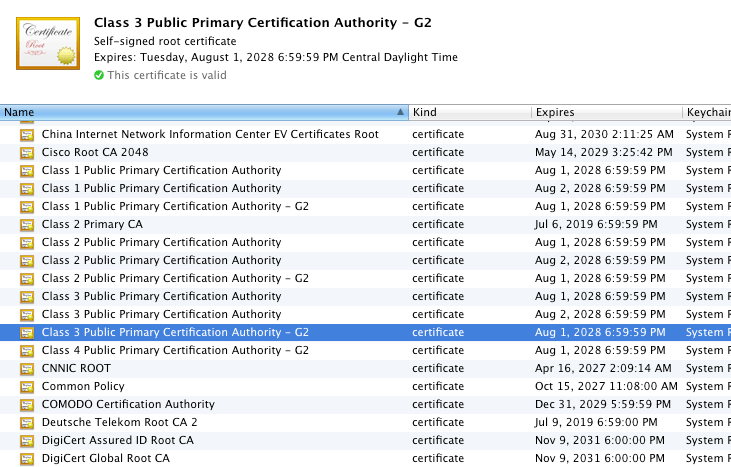Viewport: 731px width, 467px height.
Task: Select the 'CNNIC ROOT' name text
Action: coord(76,368)
